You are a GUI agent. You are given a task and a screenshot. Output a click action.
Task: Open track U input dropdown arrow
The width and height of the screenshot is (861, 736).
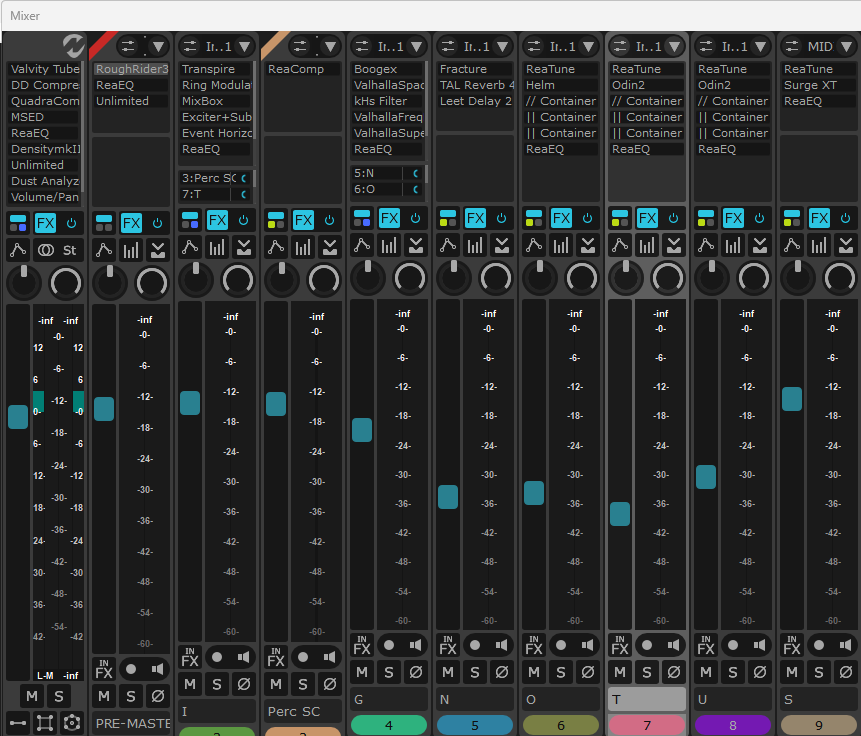click(x=761, y=47)
